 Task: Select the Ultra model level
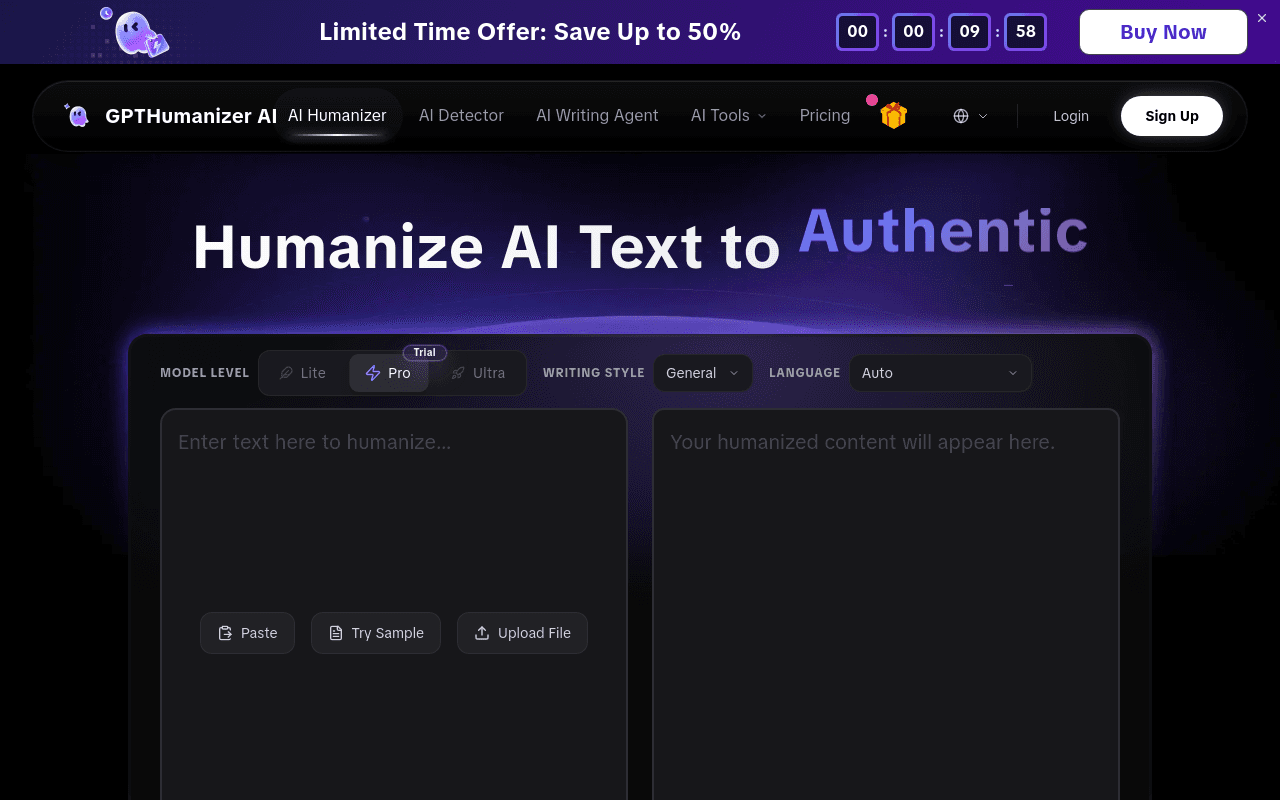[x=478, y=373]
